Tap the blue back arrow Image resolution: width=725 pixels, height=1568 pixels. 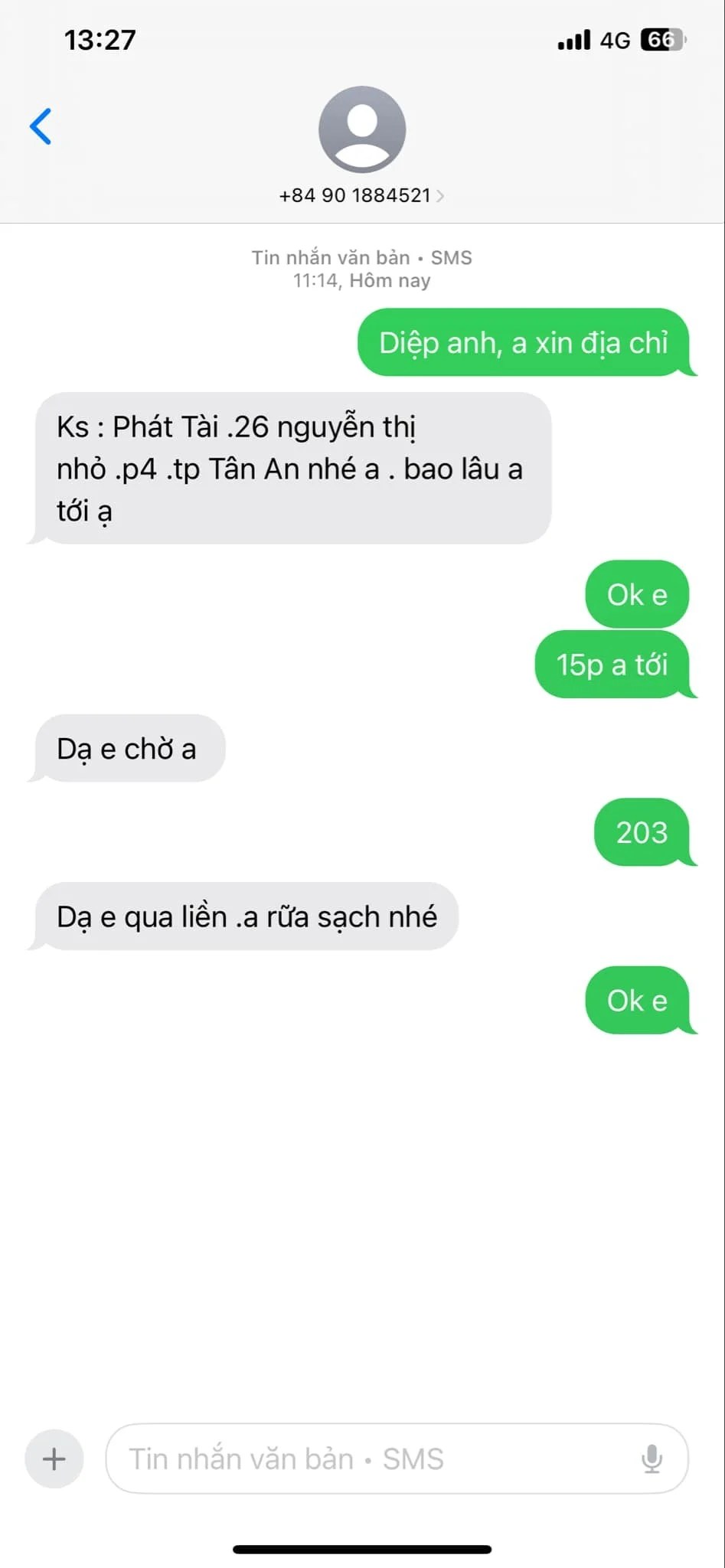[41, 126]
